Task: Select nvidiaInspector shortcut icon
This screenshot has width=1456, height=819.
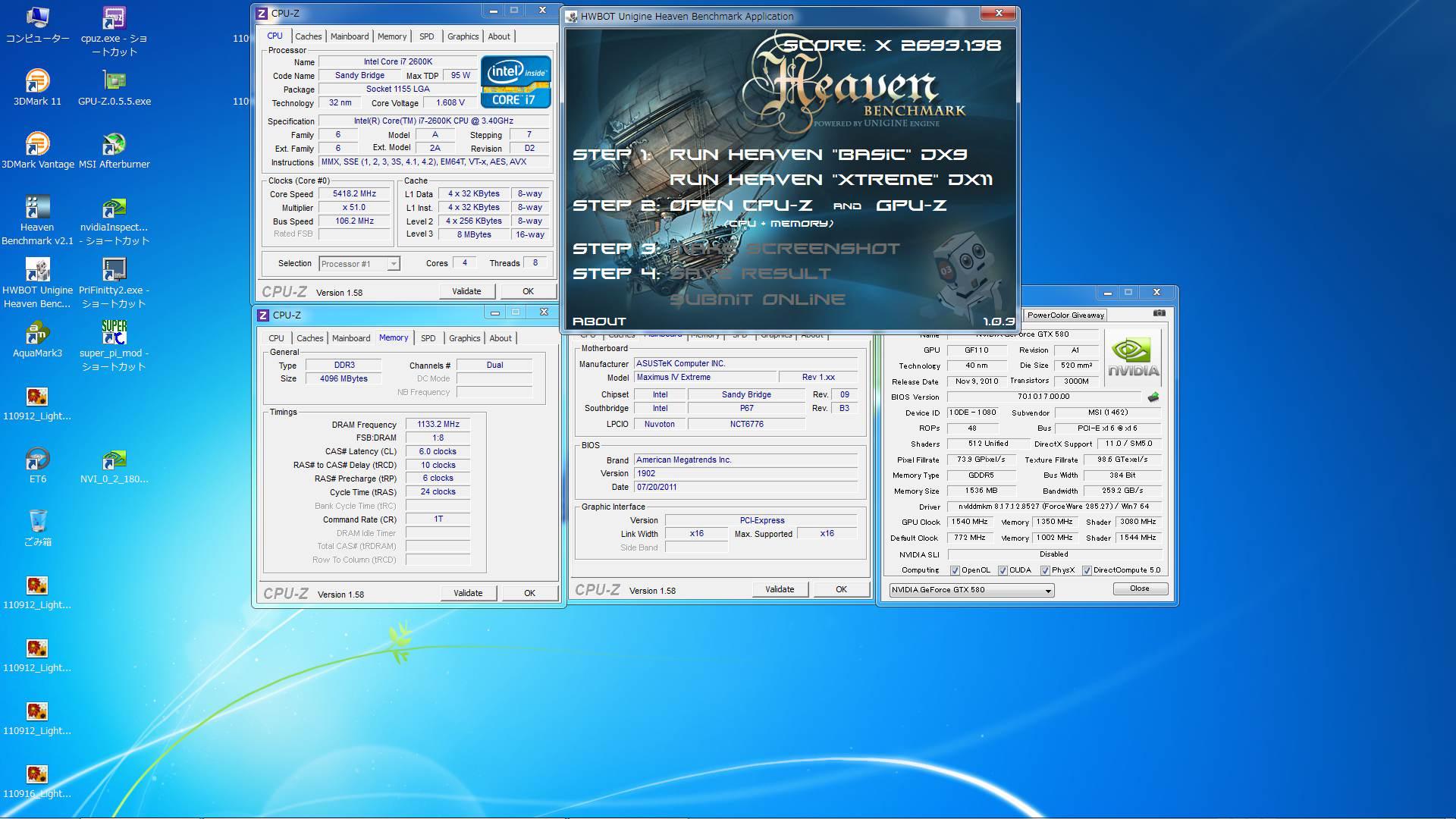Action: [x=114, y=220]
